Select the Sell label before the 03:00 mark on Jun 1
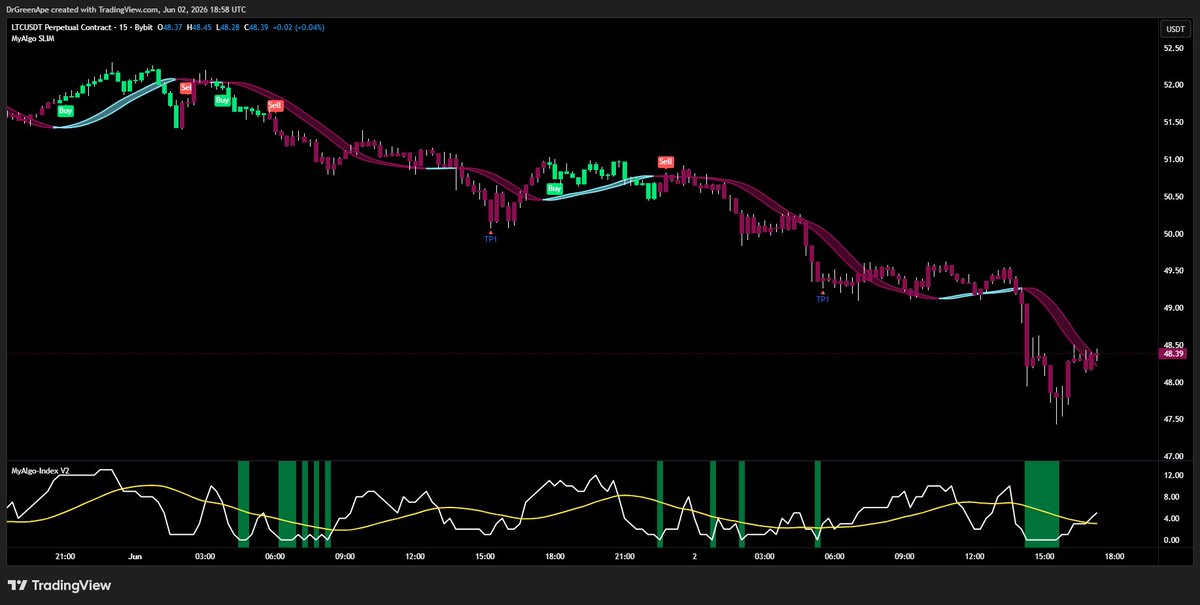The image size is (1200, 605). 186,88
